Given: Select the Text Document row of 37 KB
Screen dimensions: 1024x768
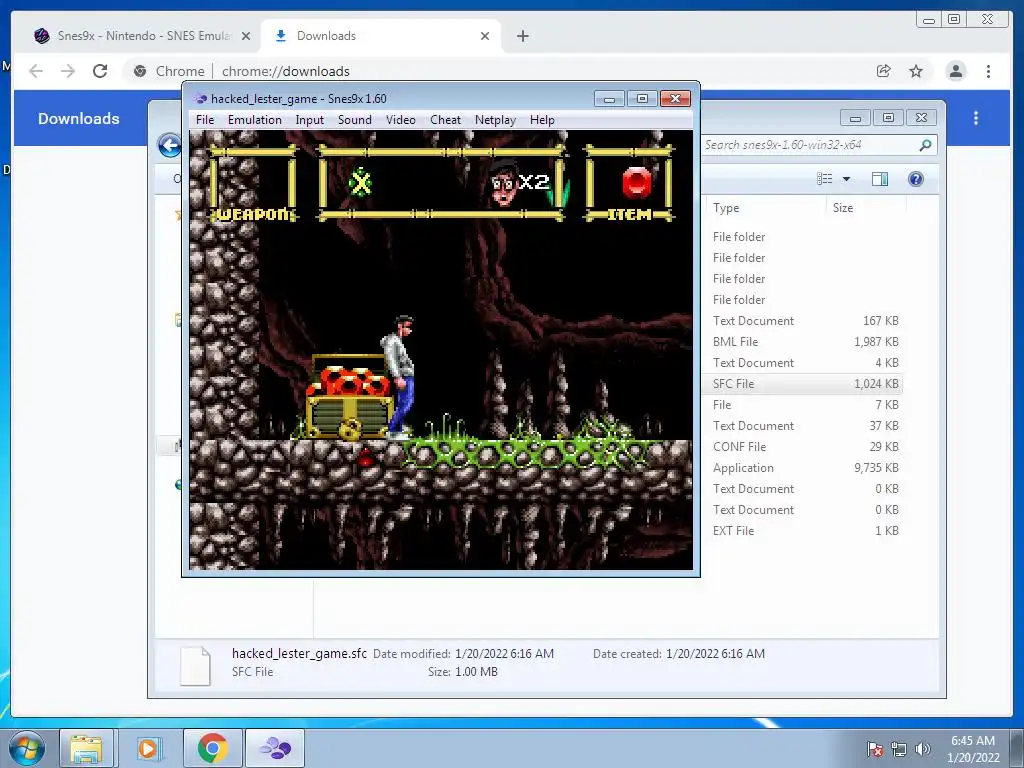Looking at the screenshot, I should [x=803, y=426].
